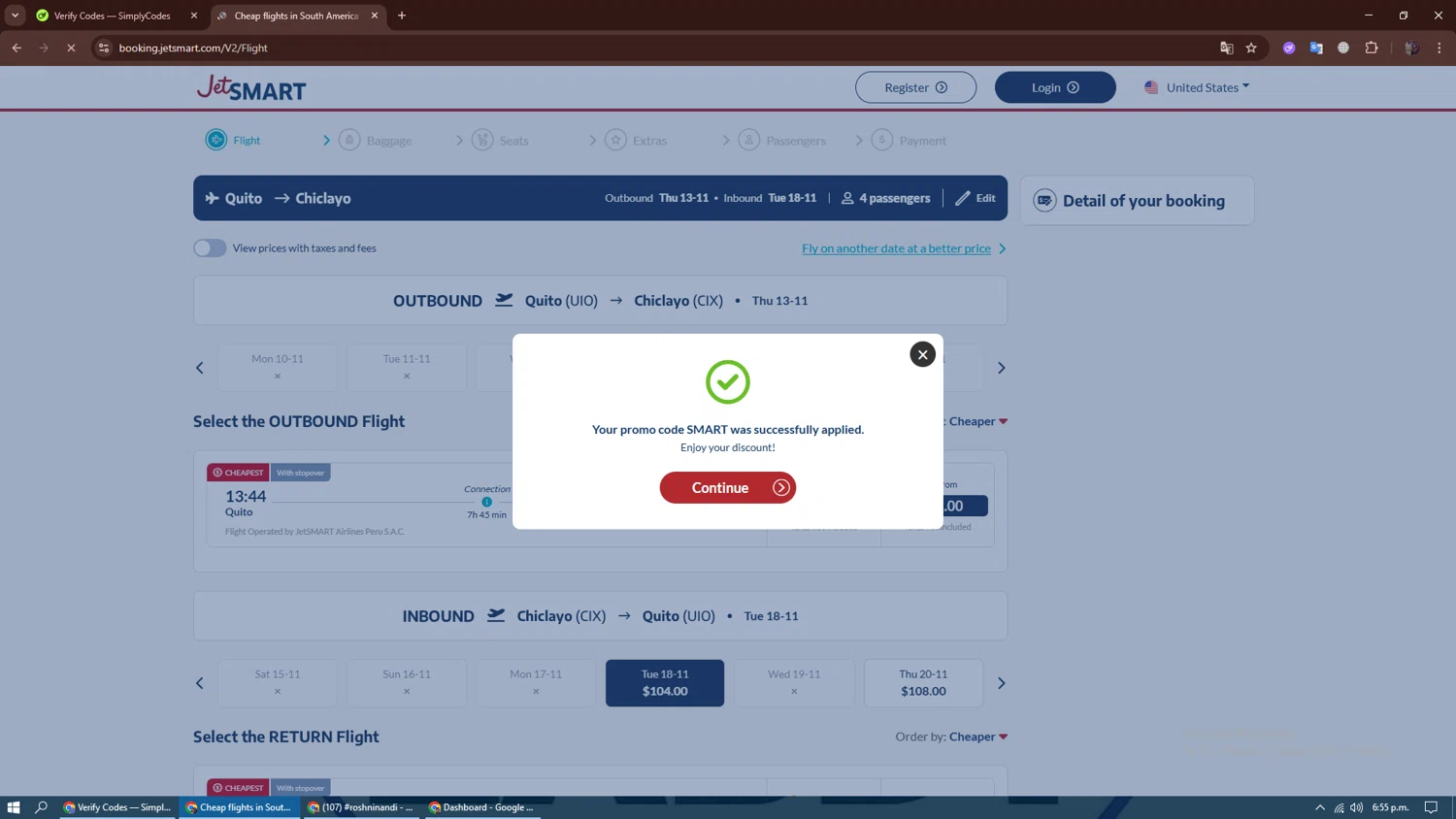Image resolution: width=1456 pixels, height=819 pixels.
Task: Click Edit search pencil button
Action: click(976, 198)
